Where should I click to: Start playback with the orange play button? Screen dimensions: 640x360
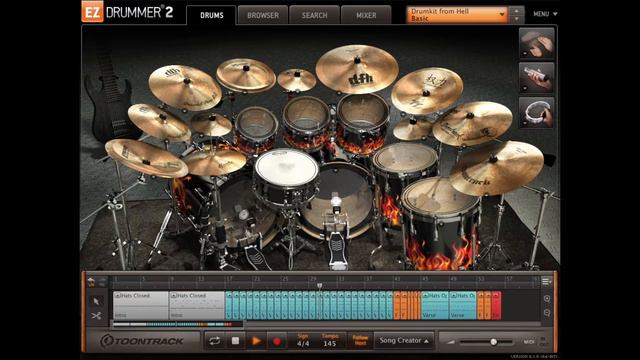point(256,341)
